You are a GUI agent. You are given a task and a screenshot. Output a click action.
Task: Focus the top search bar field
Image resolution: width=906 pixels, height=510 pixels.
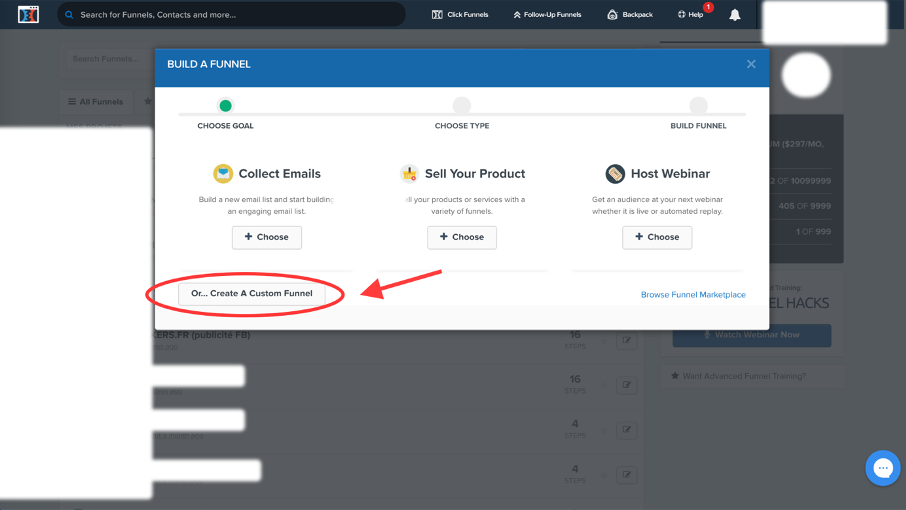(231, 14)
